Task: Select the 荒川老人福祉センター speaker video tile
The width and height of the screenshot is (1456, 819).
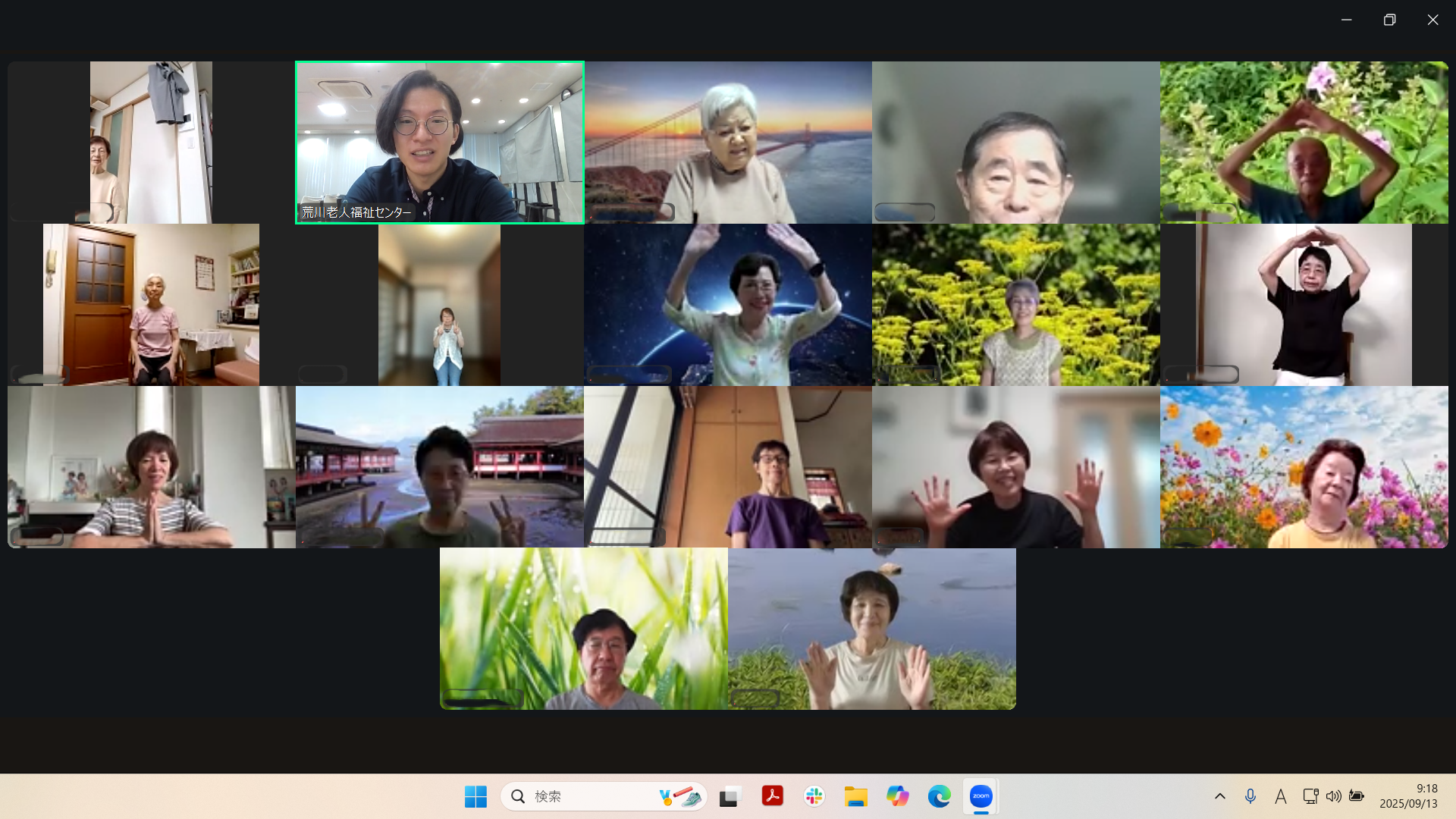Action: point(440,143)
